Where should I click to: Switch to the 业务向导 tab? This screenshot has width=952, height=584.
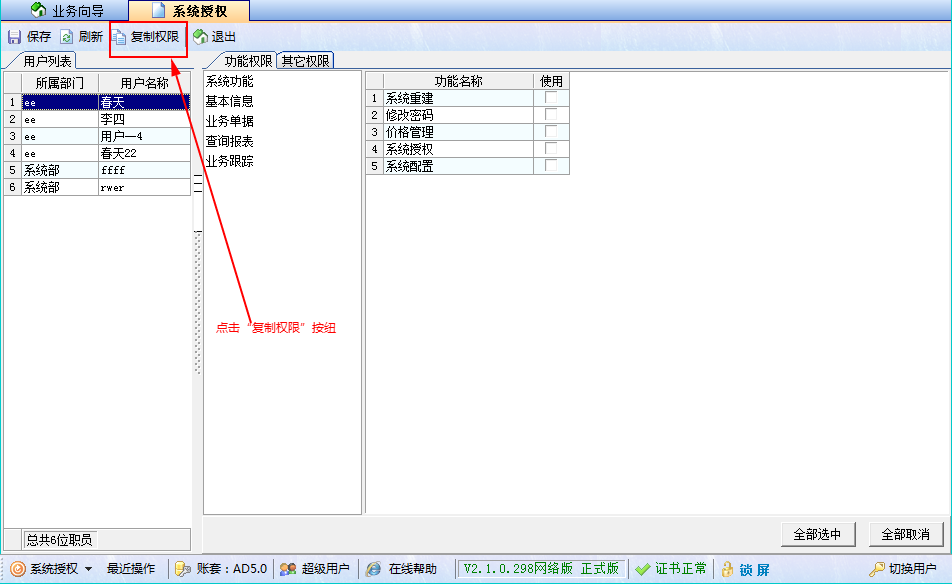click(65, 12)
